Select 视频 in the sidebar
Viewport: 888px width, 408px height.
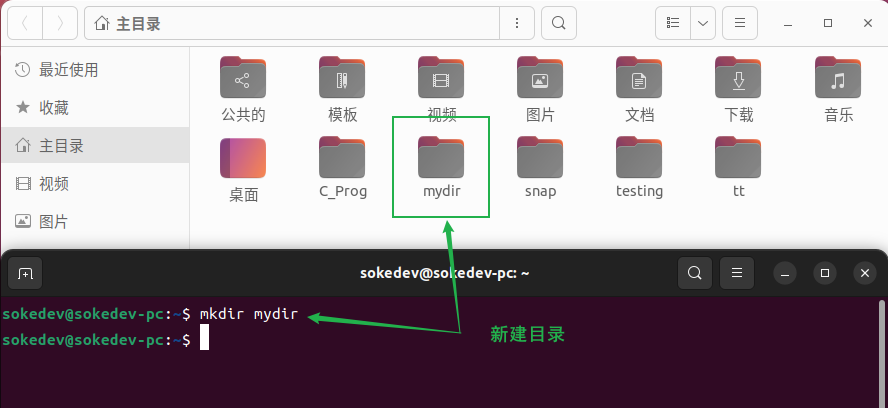click(95, 184)
